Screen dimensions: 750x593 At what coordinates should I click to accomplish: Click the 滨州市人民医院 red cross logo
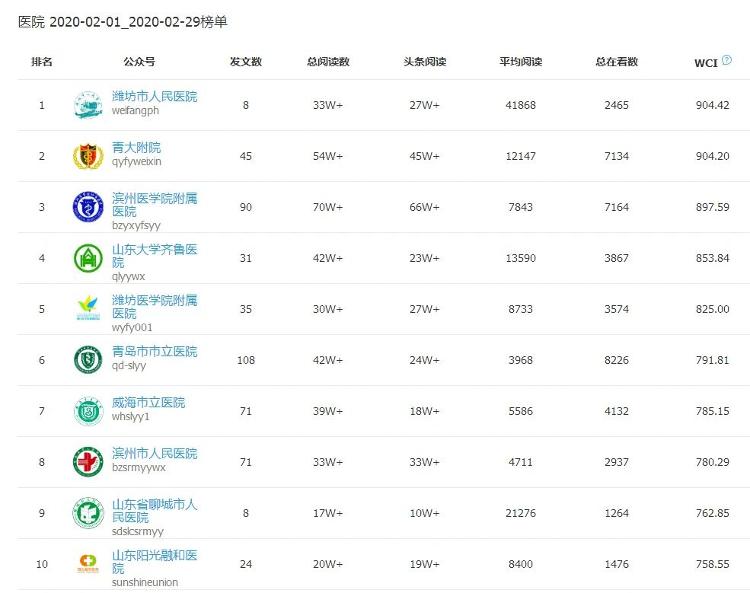pyautogui.click(x=88, y=462)
